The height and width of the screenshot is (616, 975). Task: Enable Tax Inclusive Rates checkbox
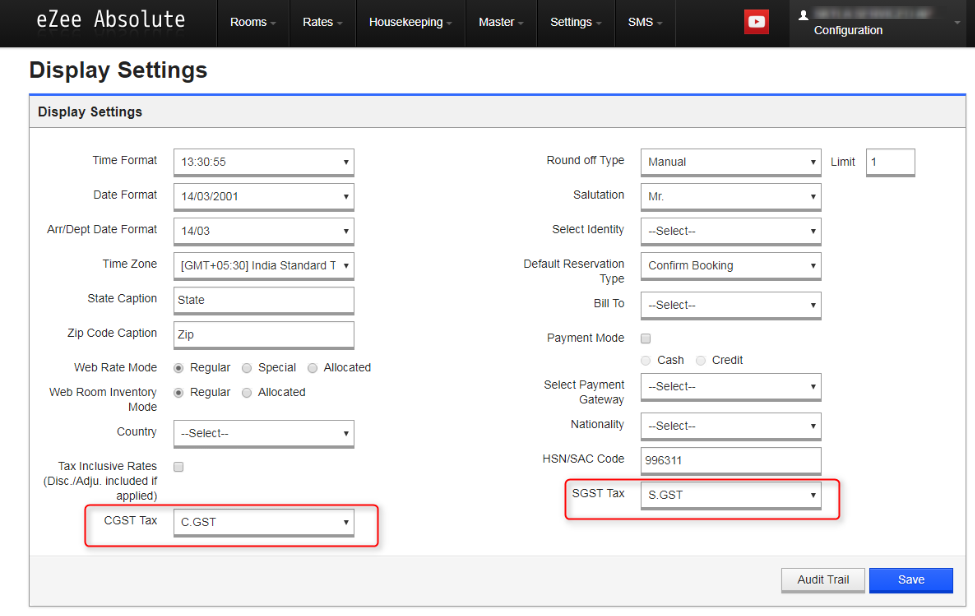click(x=178, y=467)
